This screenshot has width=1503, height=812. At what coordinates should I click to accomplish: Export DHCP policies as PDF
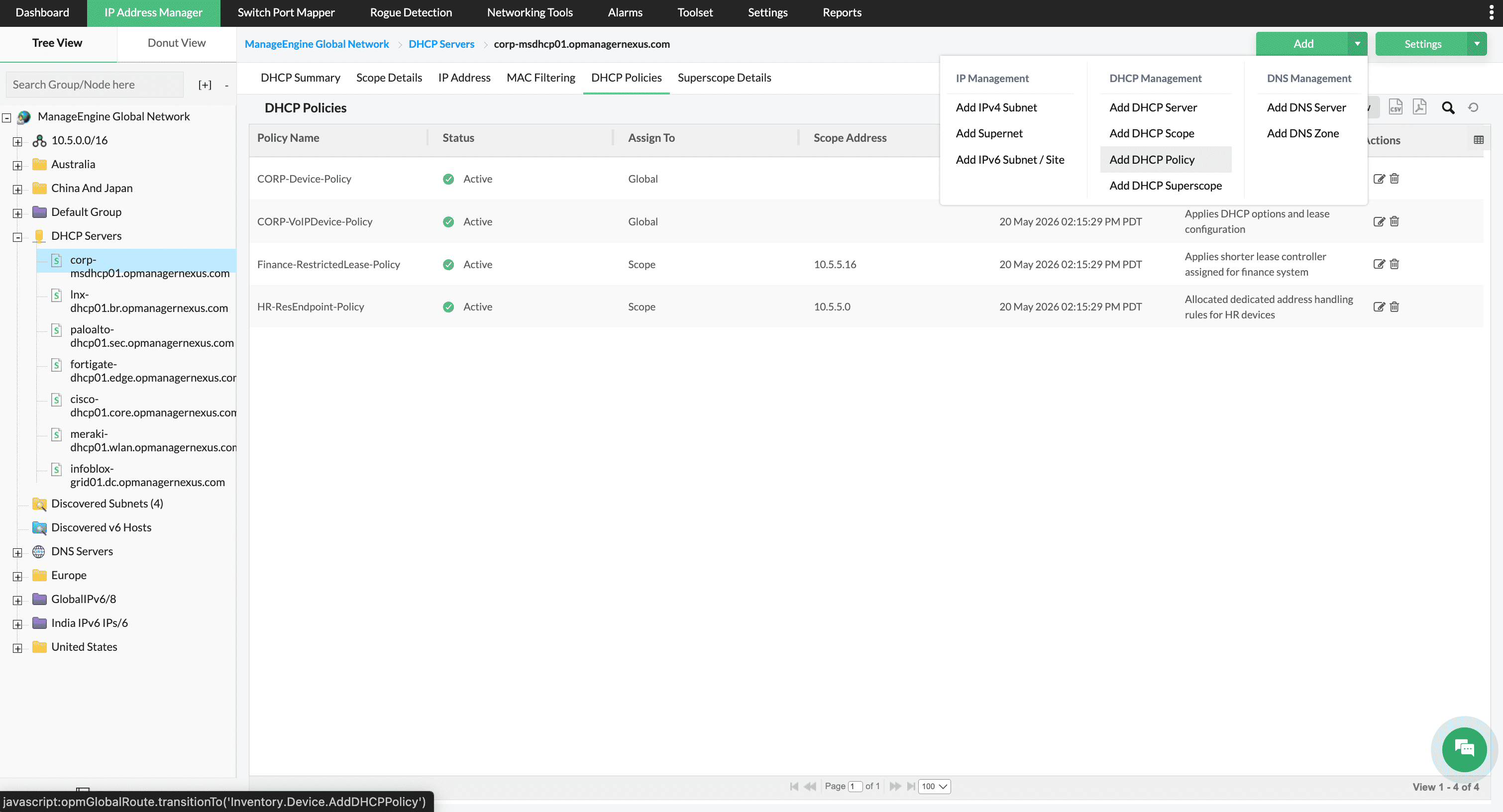point(1419,107)
